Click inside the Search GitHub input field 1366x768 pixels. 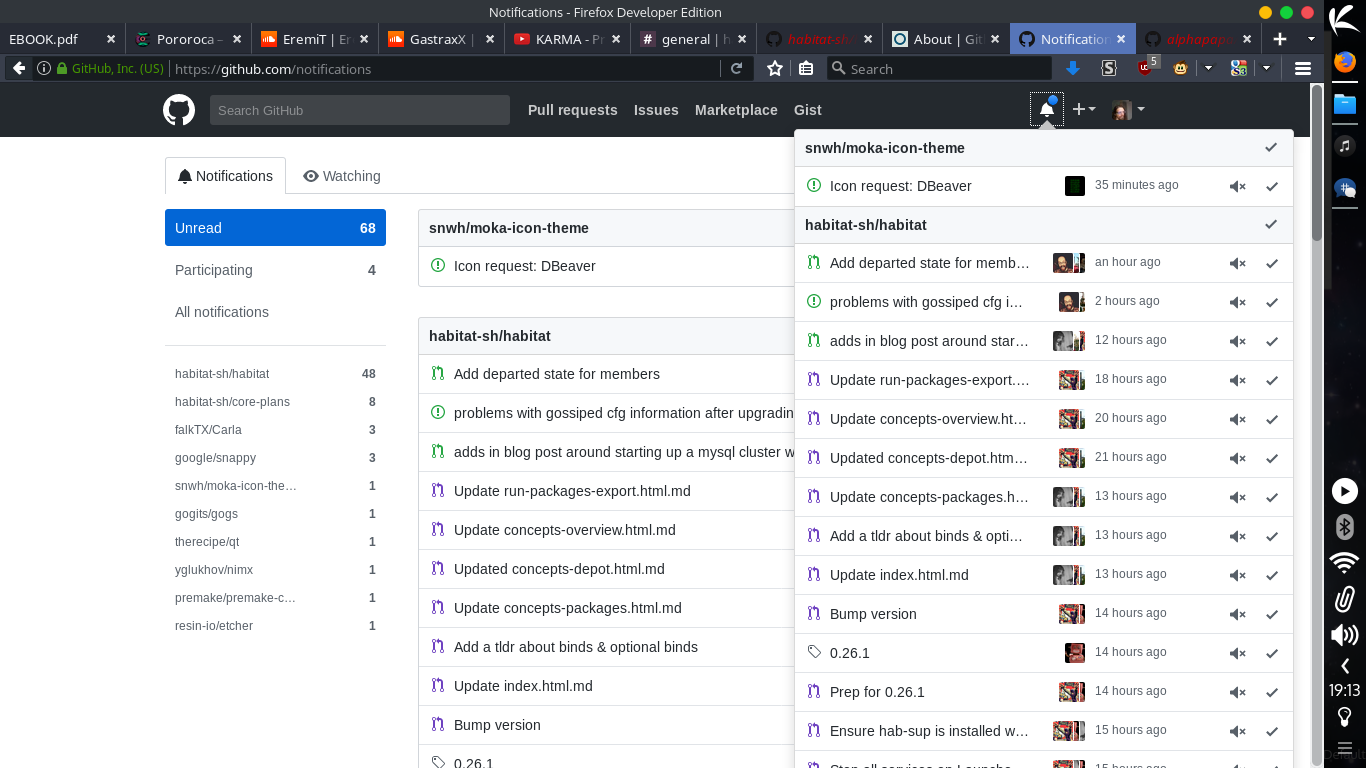(x=360, y=109)
